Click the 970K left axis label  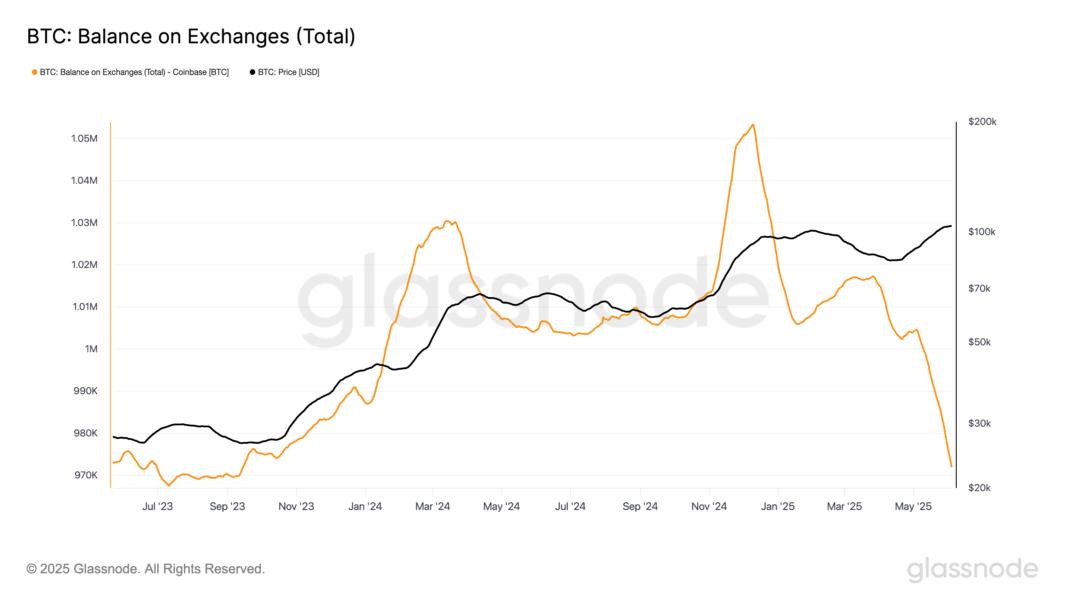pos(85,475)
